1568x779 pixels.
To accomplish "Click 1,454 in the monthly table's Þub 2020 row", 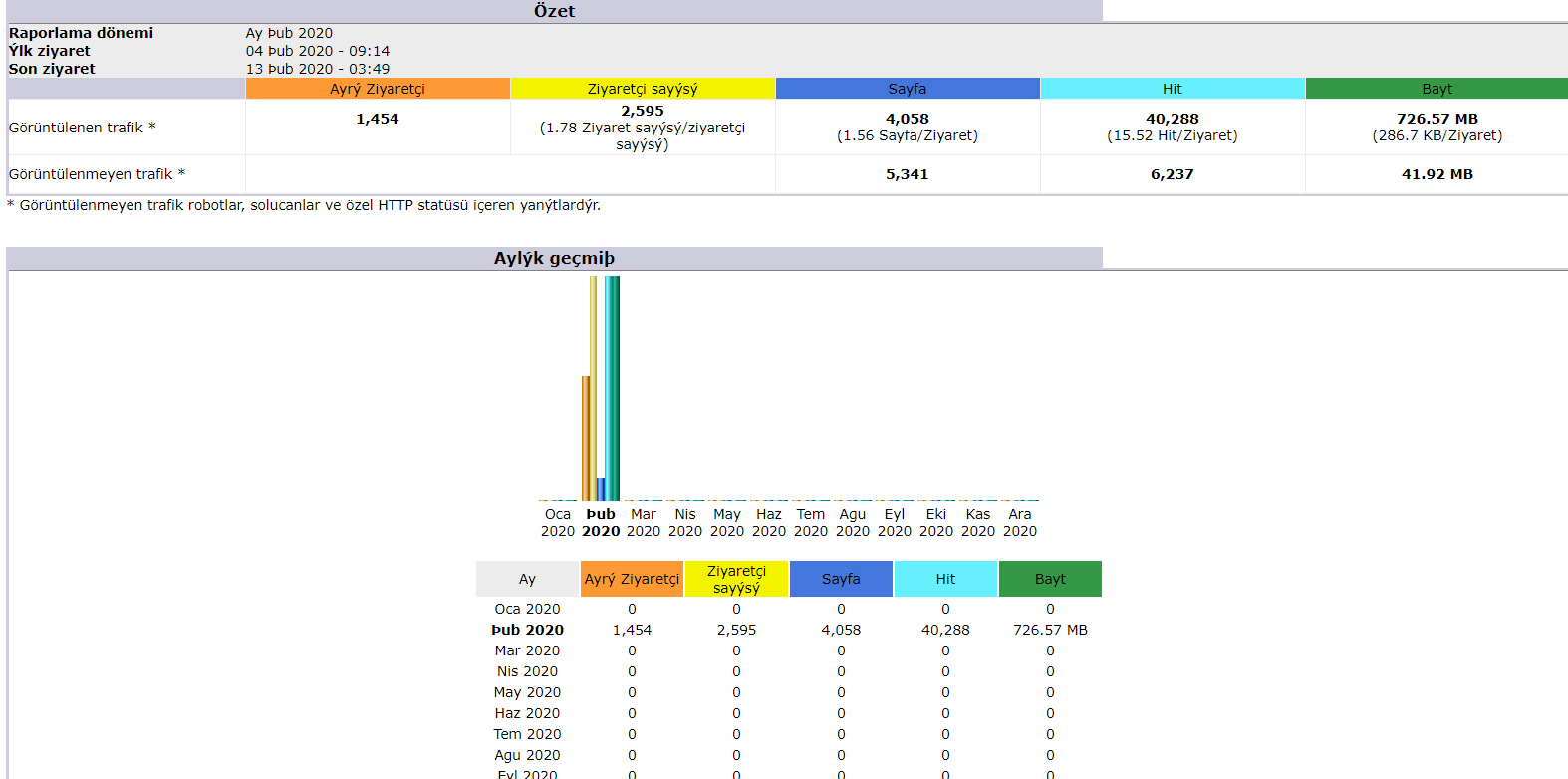I will tap(632, 630).
